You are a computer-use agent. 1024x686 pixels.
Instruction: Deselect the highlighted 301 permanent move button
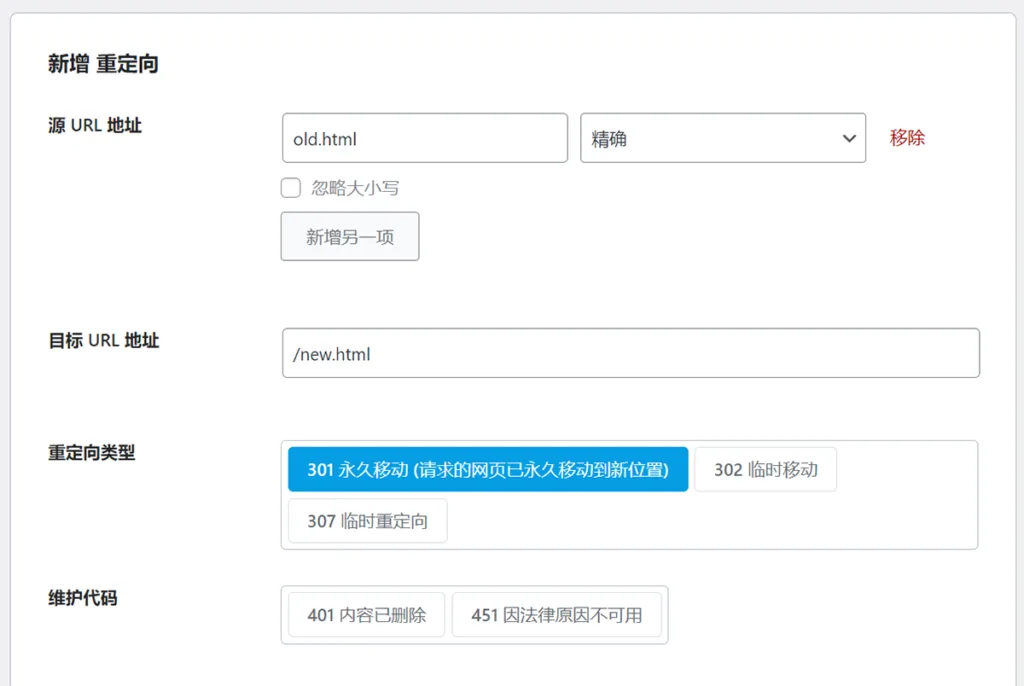click(488, 468)
